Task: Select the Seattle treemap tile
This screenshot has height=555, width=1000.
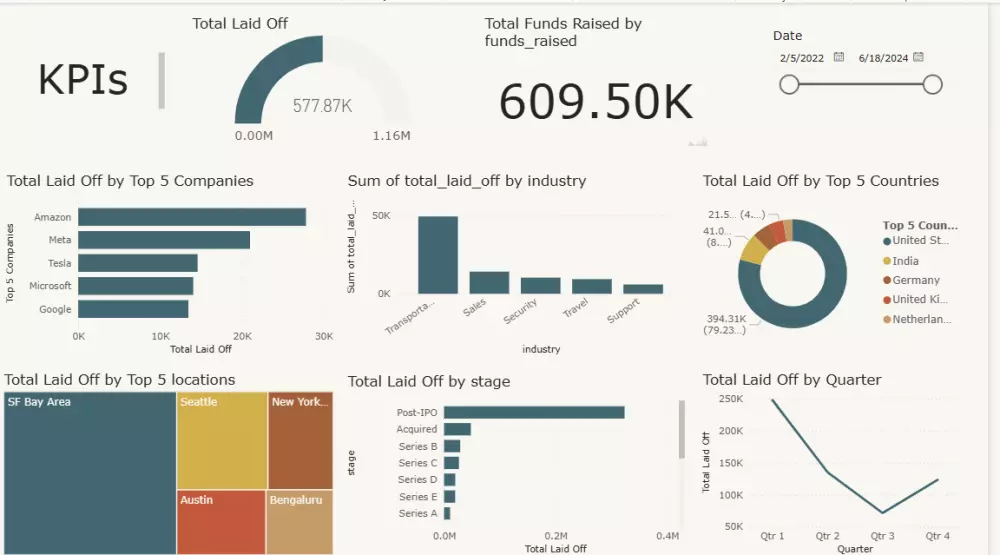Action: pyautogui.click(x=222, y=441)
